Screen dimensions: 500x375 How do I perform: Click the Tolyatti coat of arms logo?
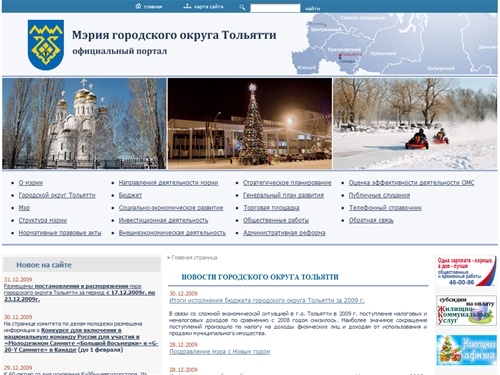pyautogui.click(x=46, y=45)
